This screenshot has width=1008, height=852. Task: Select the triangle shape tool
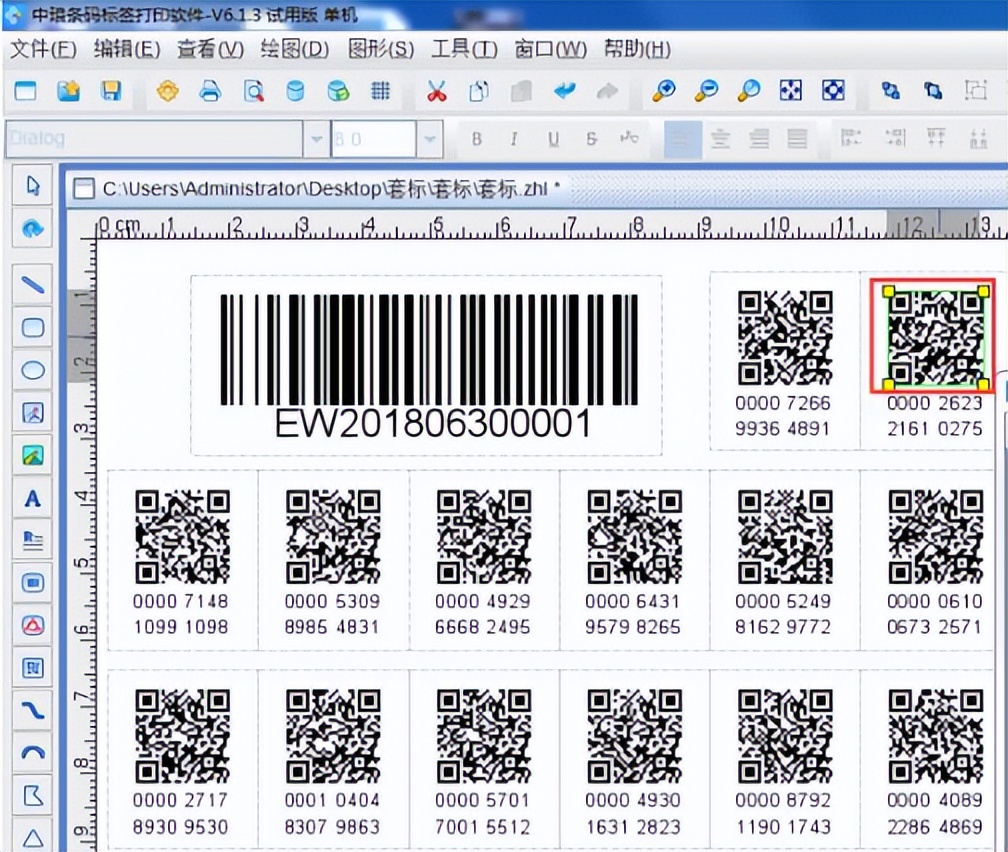pos(33,837)
